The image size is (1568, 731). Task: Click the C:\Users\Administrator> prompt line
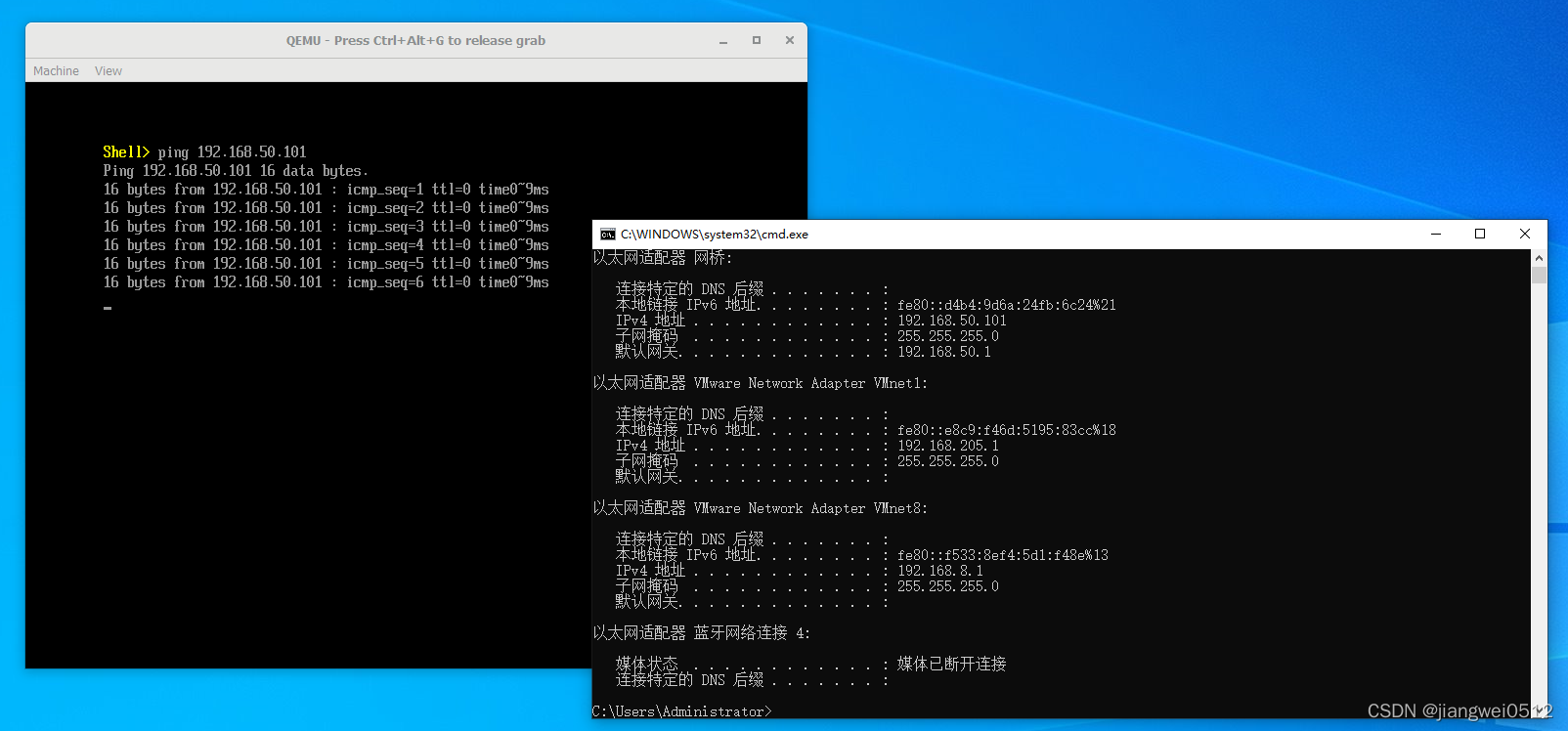681,711
